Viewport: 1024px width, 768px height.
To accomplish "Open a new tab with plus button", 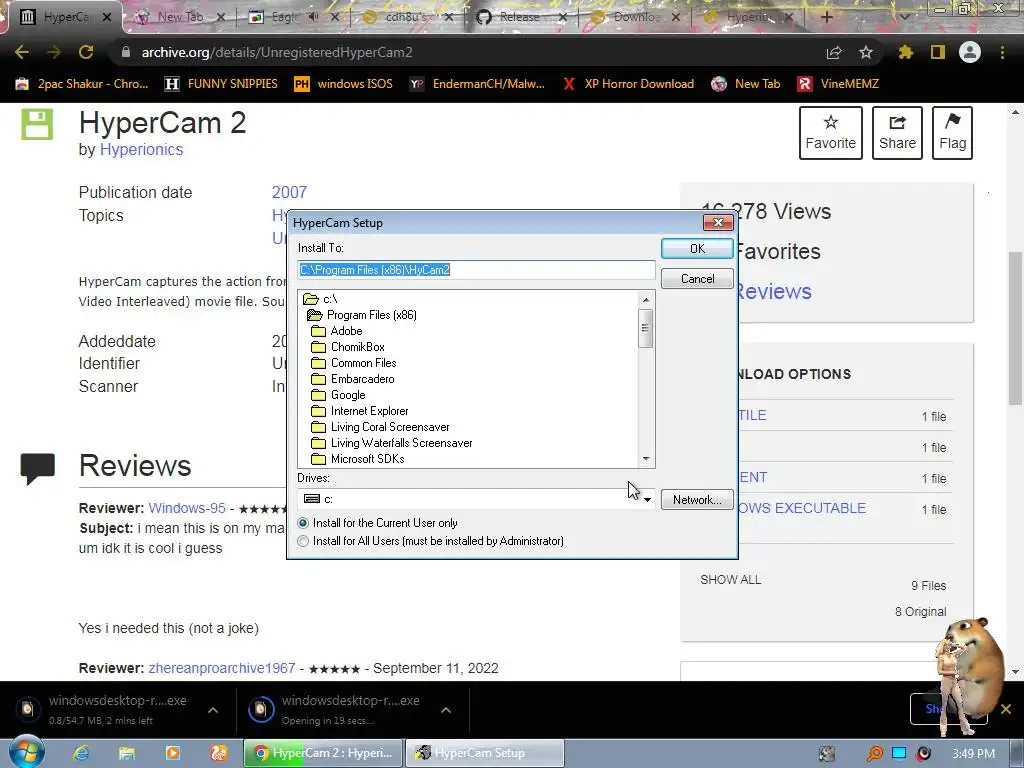I will pyautogui.click(x=827, y=17).
